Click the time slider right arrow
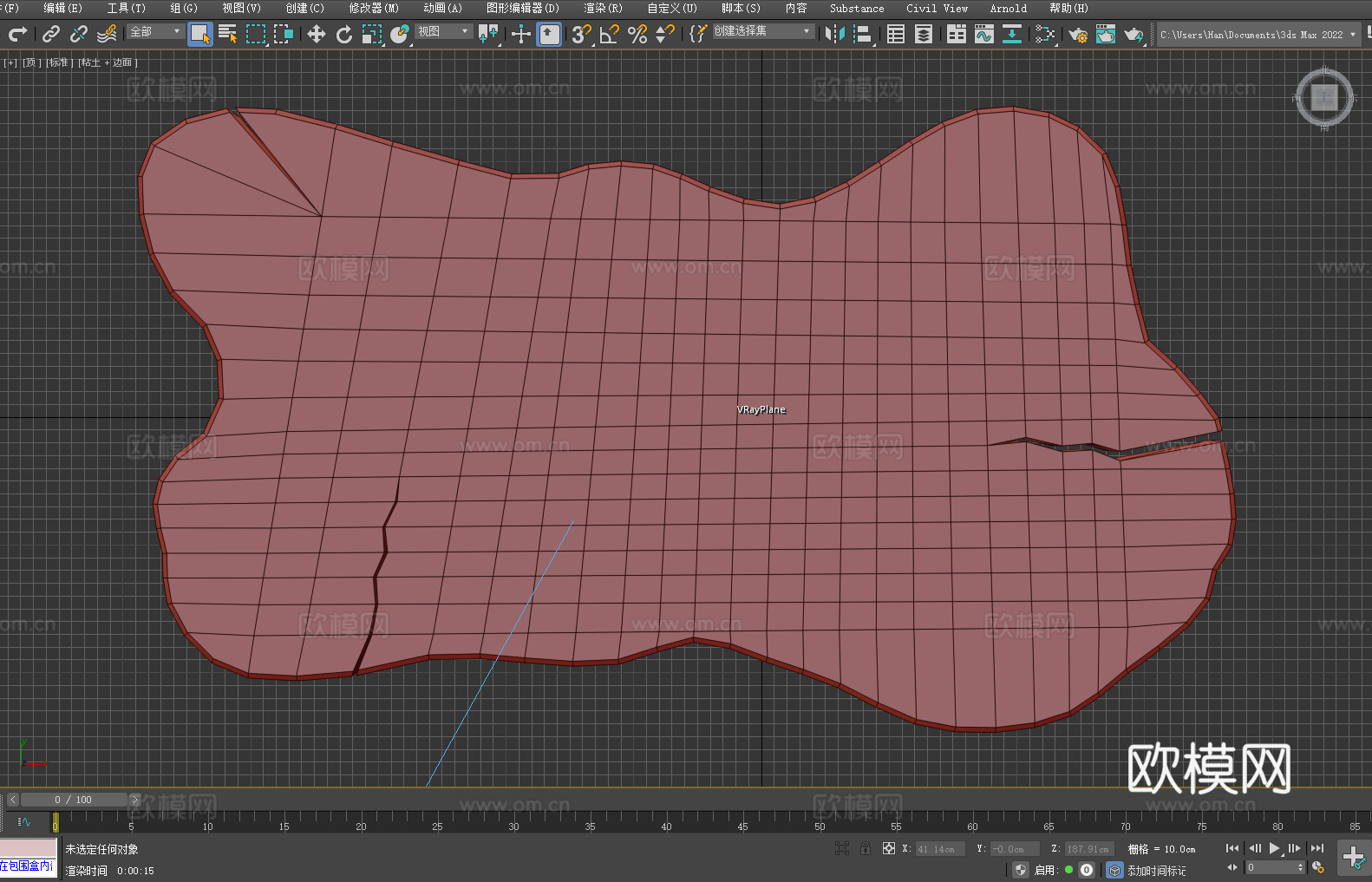This screenshot has height=882, width=1372. [134, 800]
